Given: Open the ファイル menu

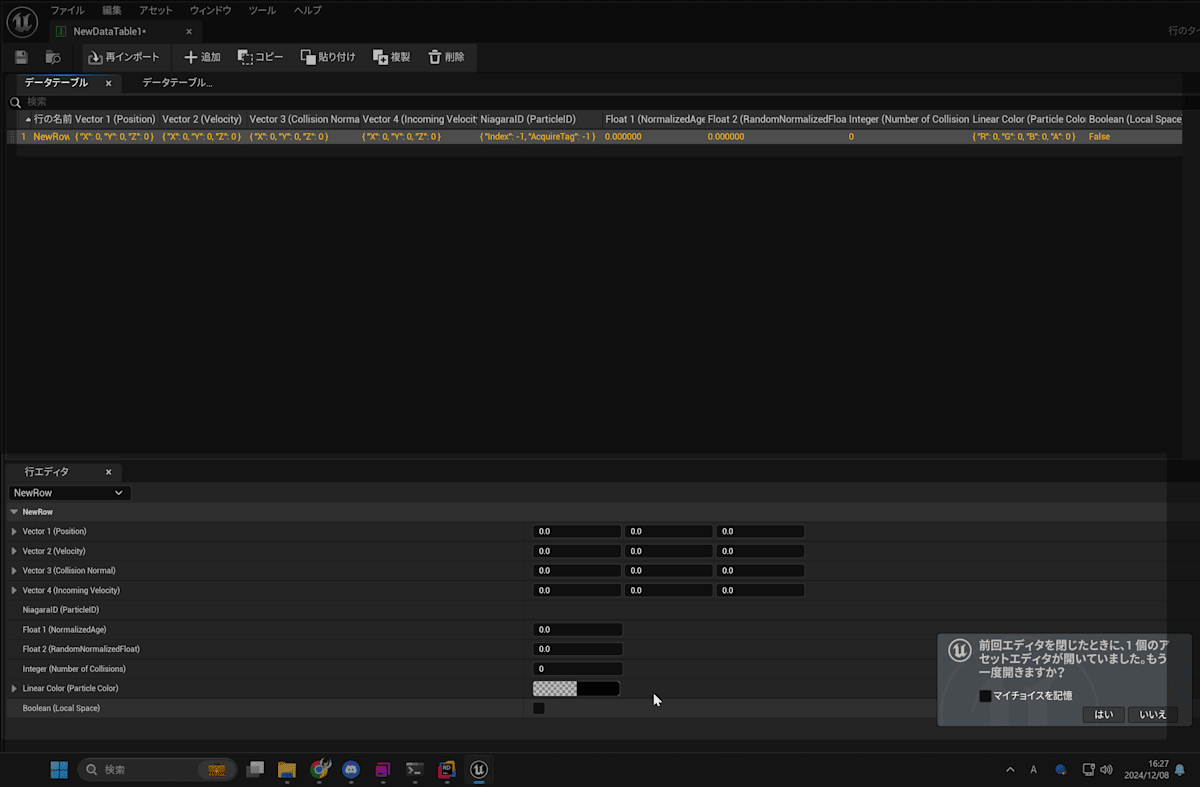Looking at the screenshot, I should point(67,9).
